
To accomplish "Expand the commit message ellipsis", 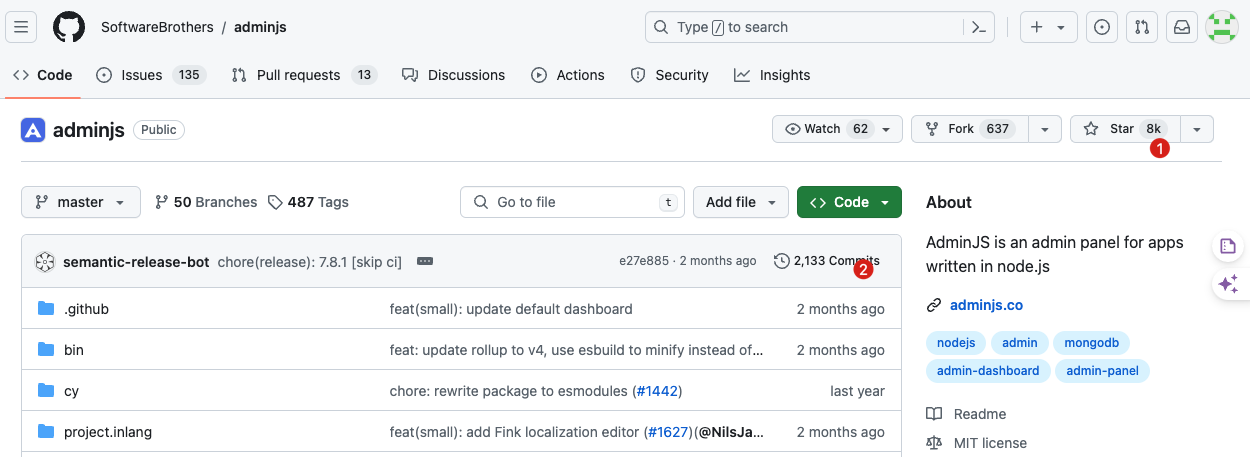I will point(425,261).
